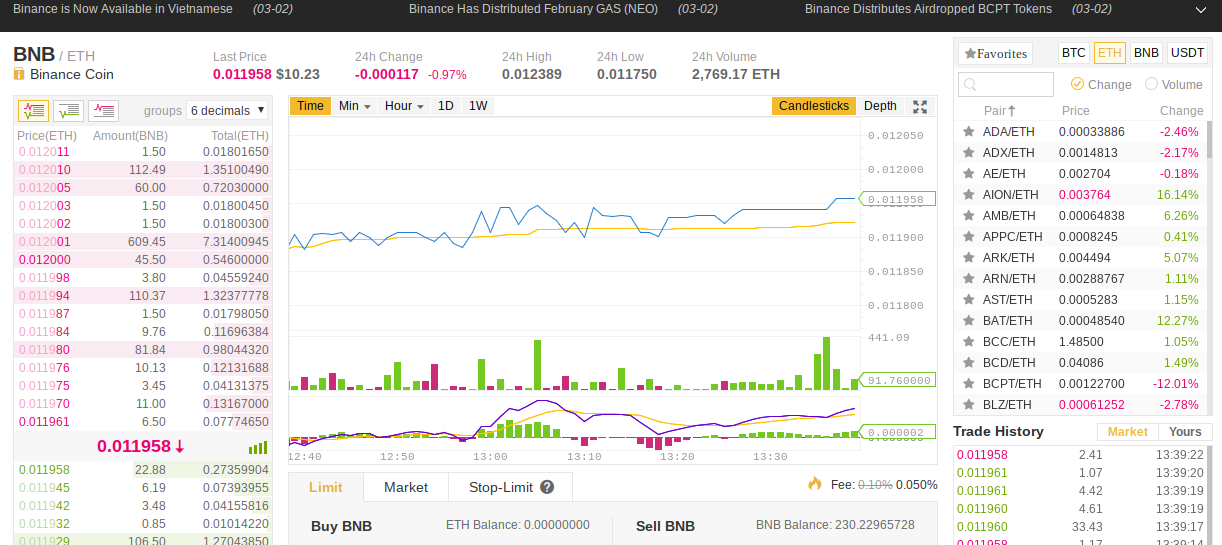
Task: Show sell orders only view icon
Action: point(103,110)
